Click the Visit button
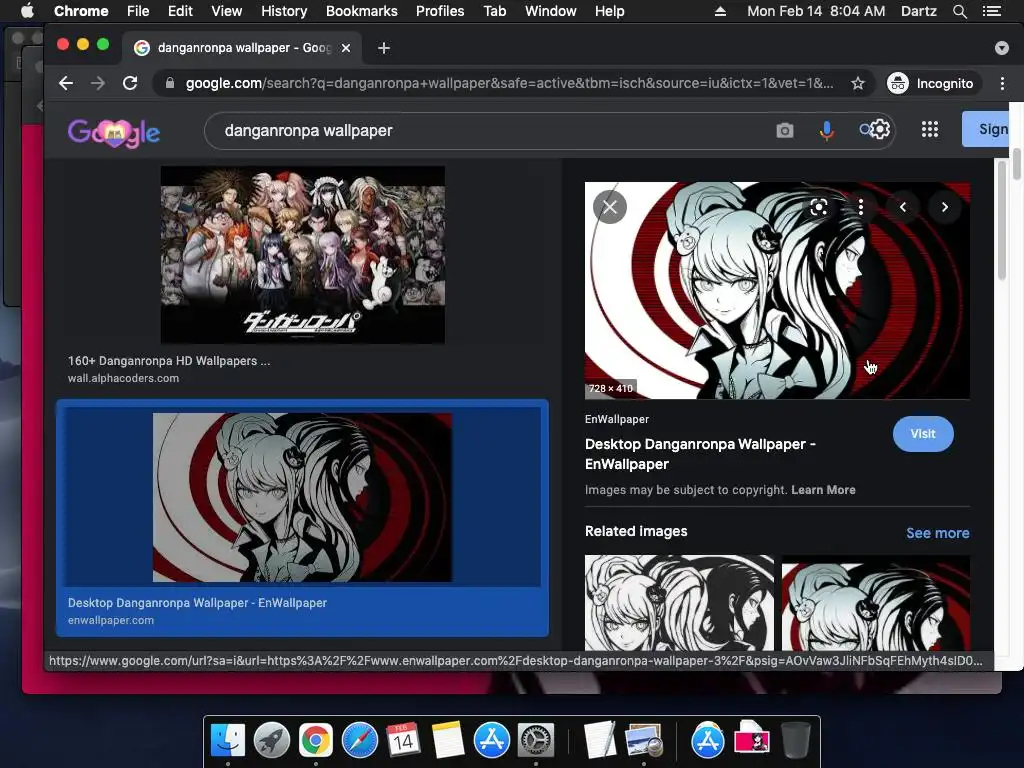 tap(923, 434)
